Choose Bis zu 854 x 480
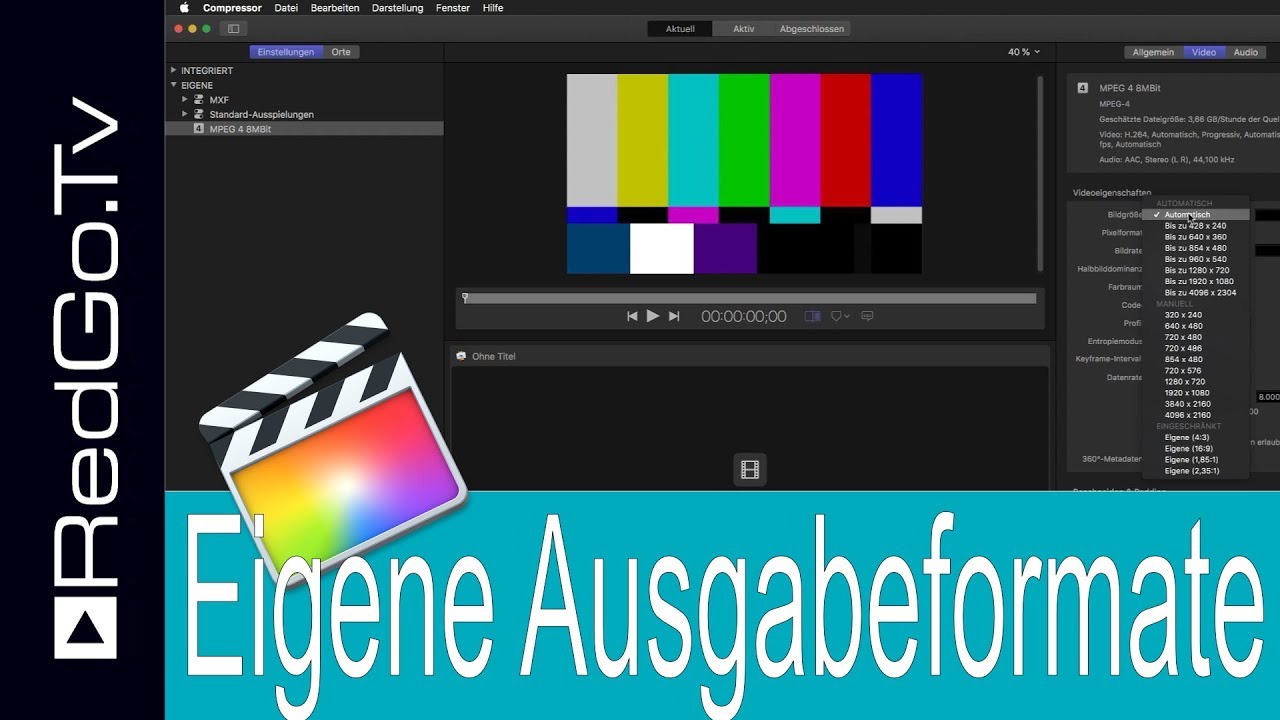Image resolution: width=1280 pixels, height=720 pixels. click(x=1196, y=248)
